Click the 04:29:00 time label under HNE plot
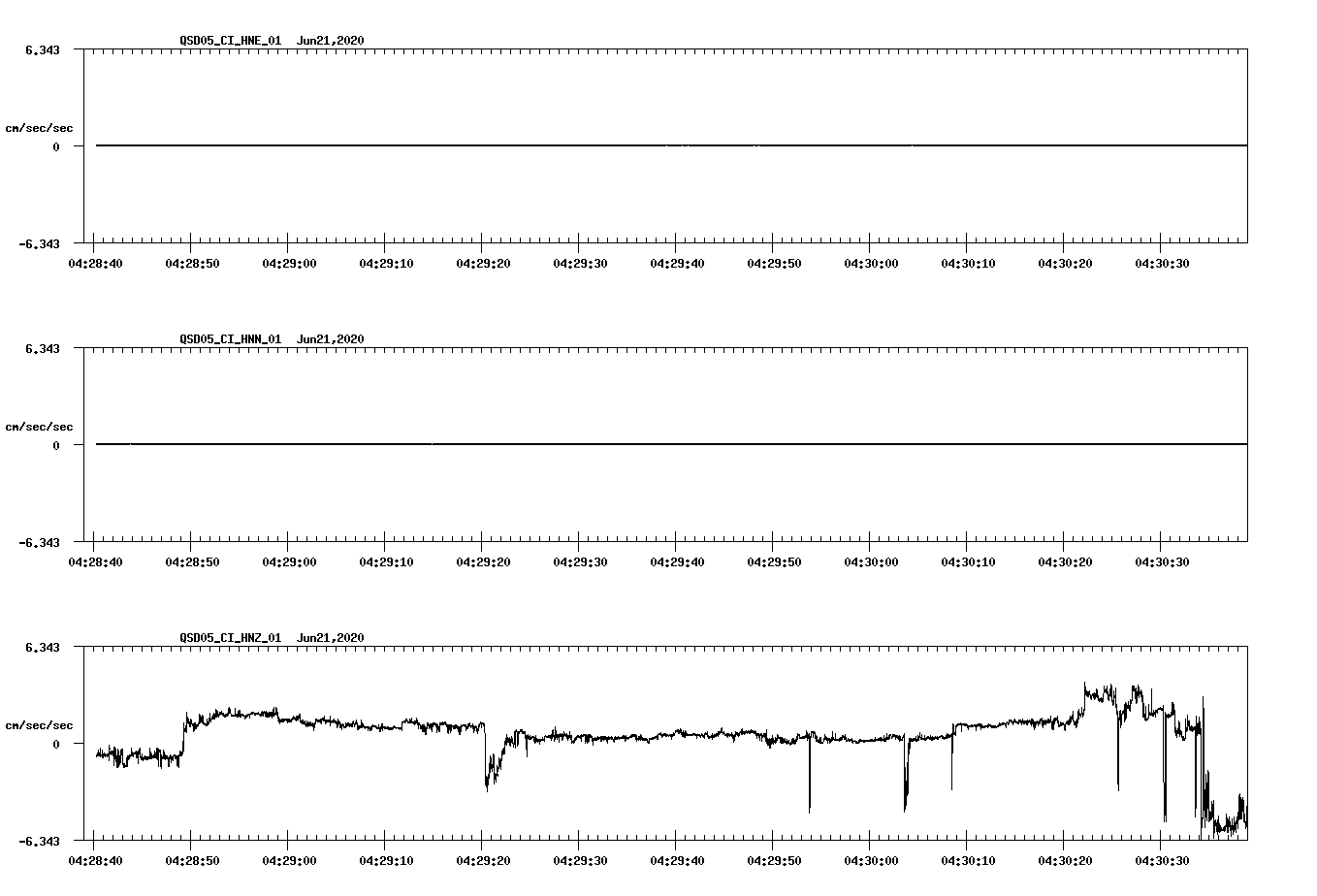The image size is (1317, 896). (289, 264)
